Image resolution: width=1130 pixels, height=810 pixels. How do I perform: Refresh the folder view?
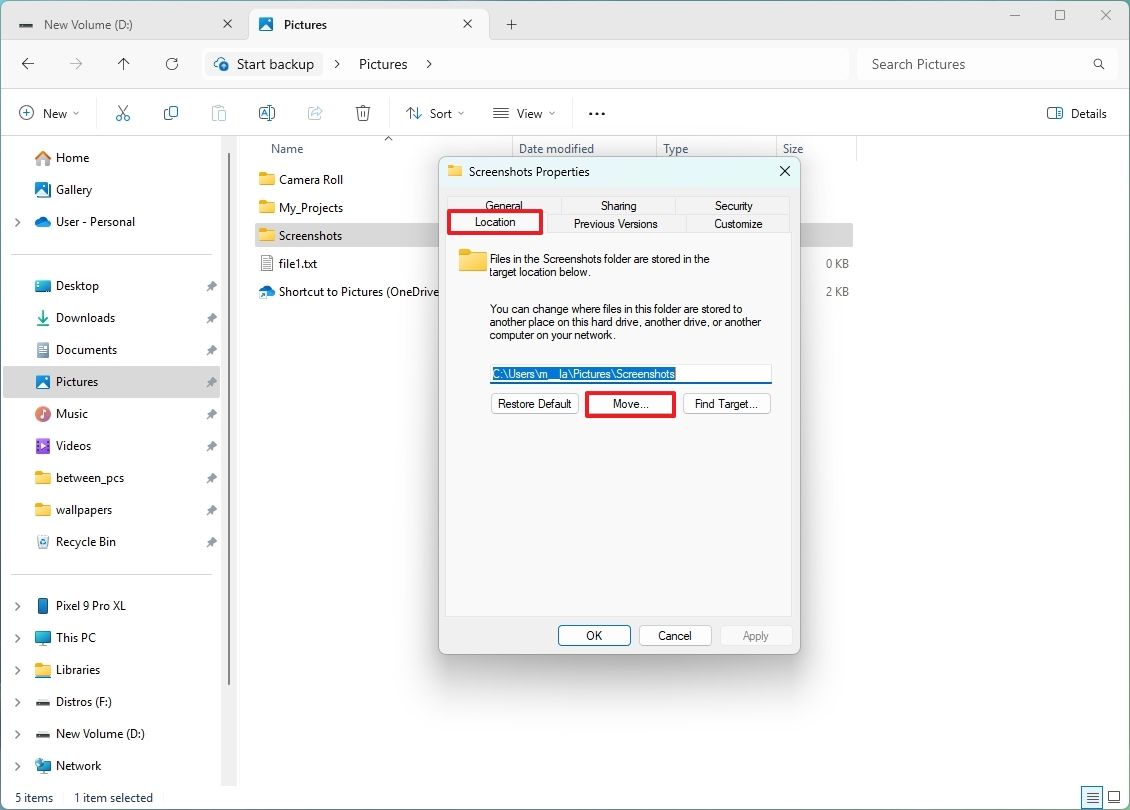tap(170, 64)
